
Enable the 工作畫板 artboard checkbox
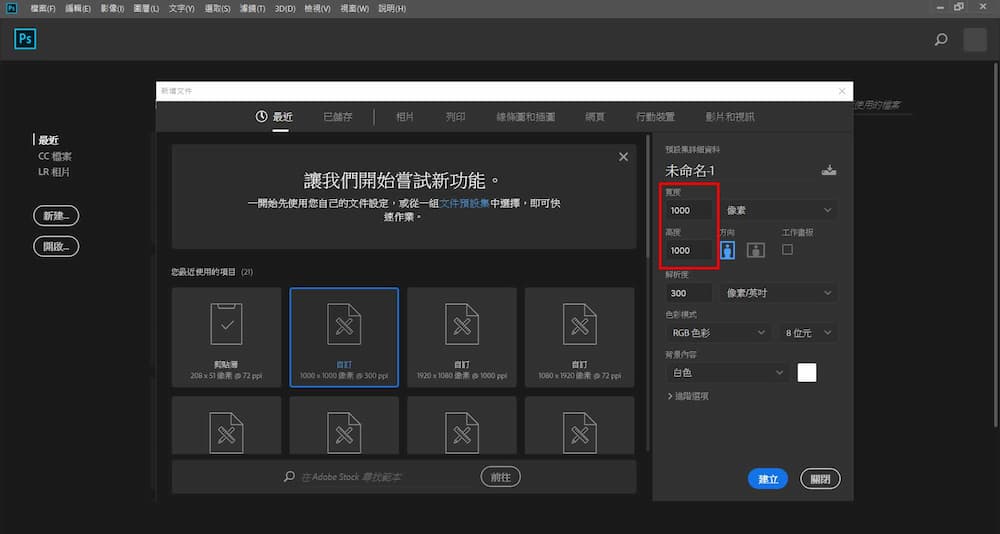point(788,249)
